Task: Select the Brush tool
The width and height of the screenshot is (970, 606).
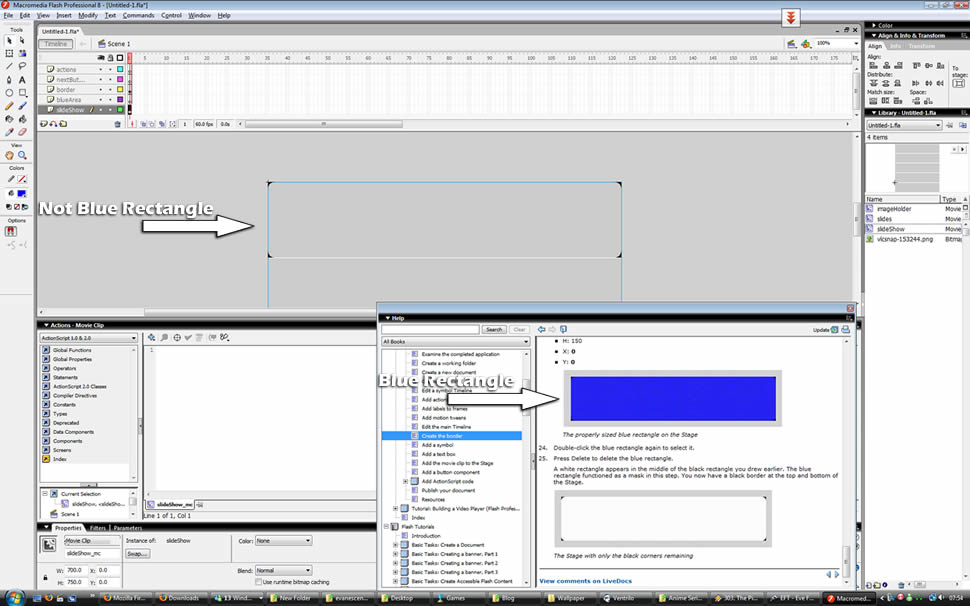Action: pyautogui.click(x=22, y=106)
